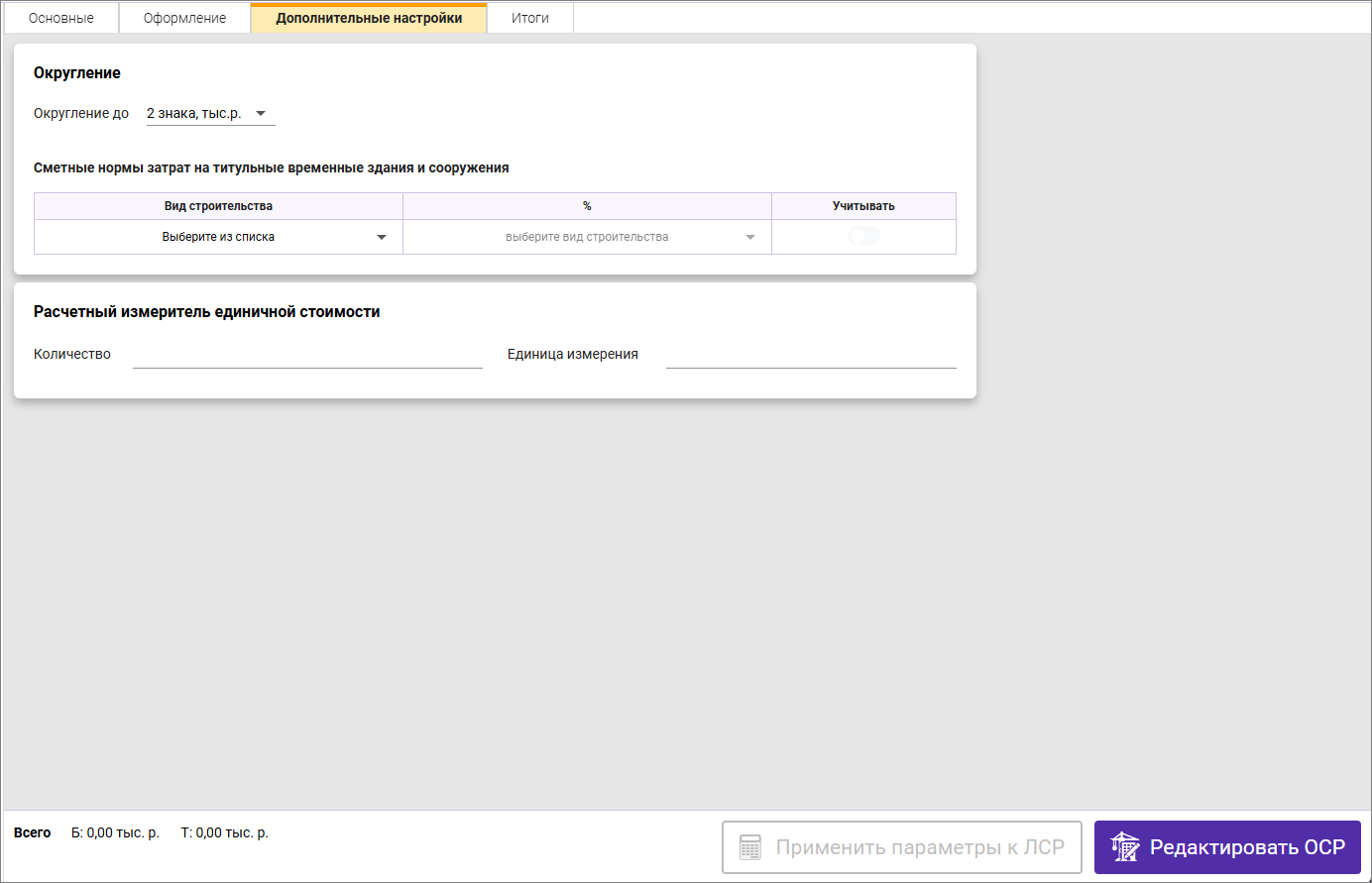Open the выберите вид строительства percent dropdown
This screenshot has width=1372, height=883.
click(587, 237)
